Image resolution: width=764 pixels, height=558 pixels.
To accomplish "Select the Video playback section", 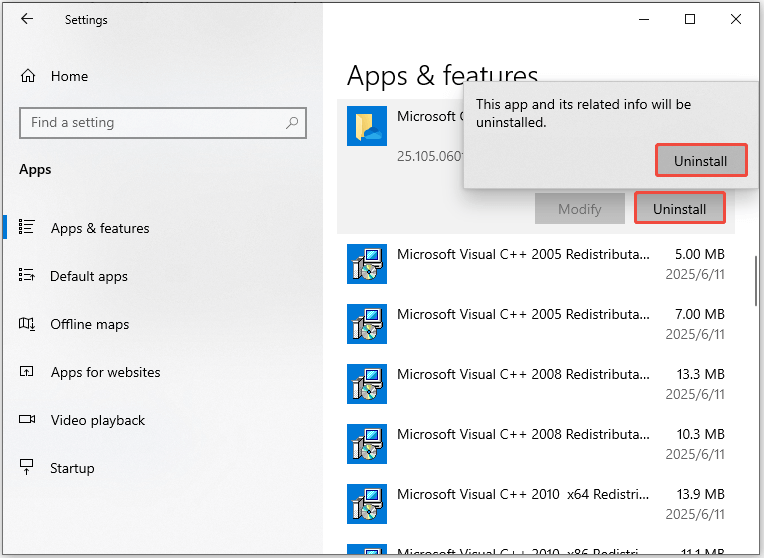I will pos(162,420).
